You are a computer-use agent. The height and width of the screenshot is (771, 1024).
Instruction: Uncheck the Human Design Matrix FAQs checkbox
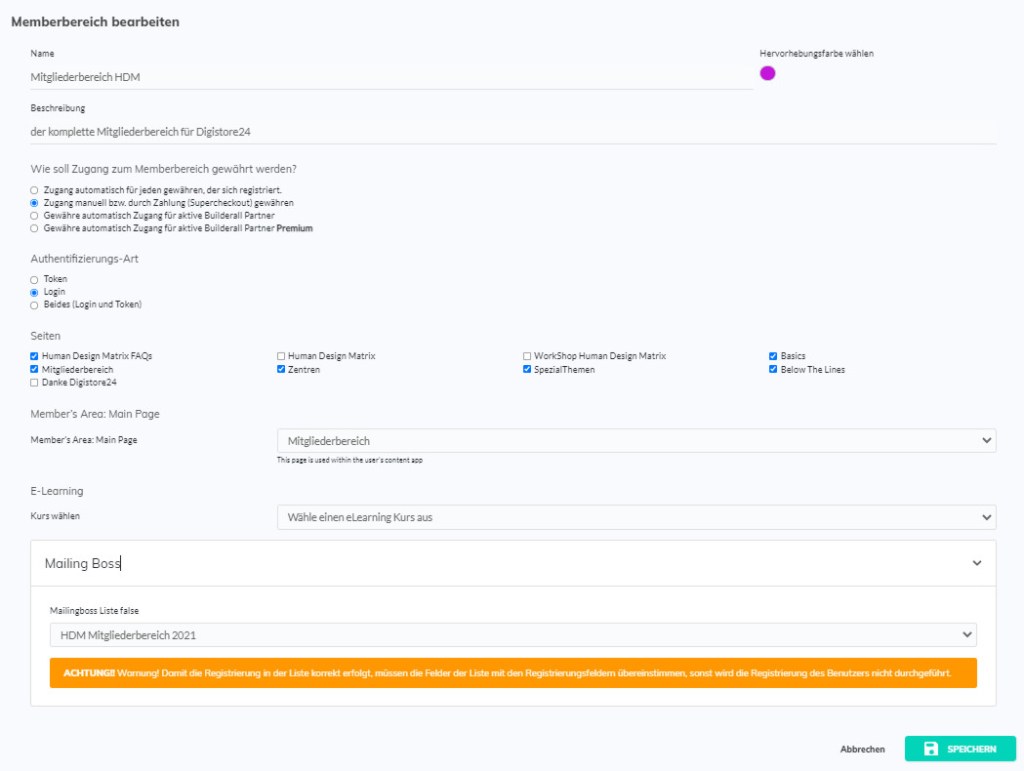pyautogui.click(x=35, y=356)
